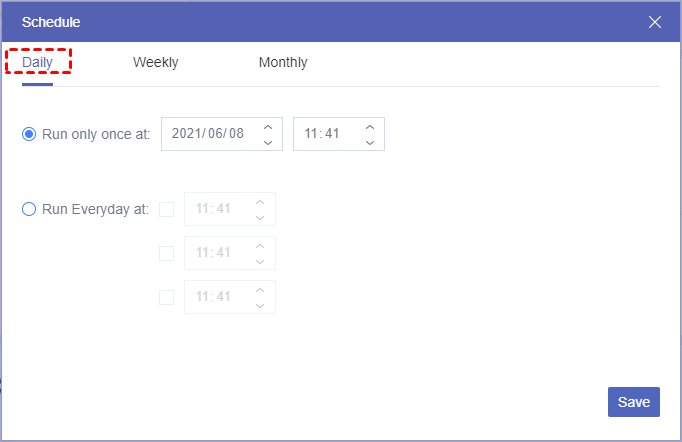Enable the first Run Everyday time checkbox

click(166, 209)
